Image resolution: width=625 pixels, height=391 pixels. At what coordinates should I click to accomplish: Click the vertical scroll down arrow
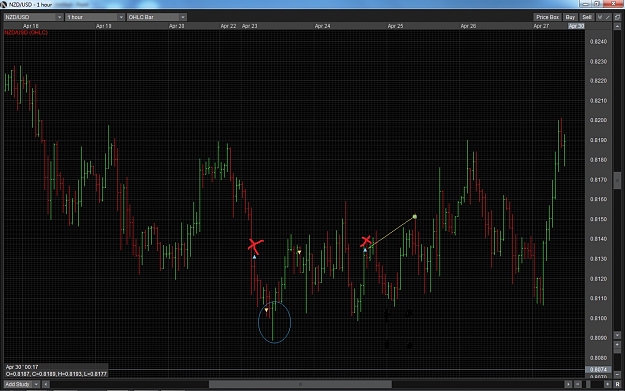pos(617,335)
